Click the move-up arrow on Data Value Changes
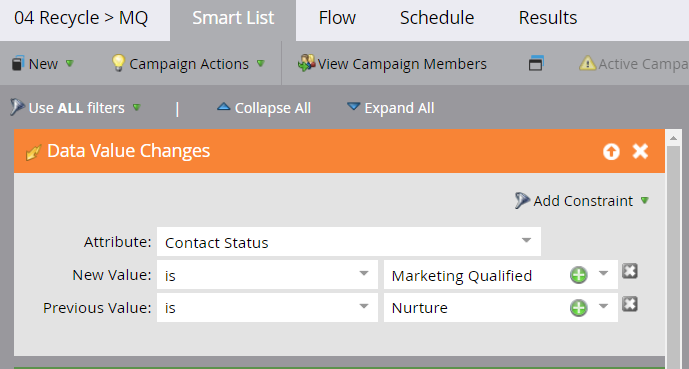 point(611,152)
